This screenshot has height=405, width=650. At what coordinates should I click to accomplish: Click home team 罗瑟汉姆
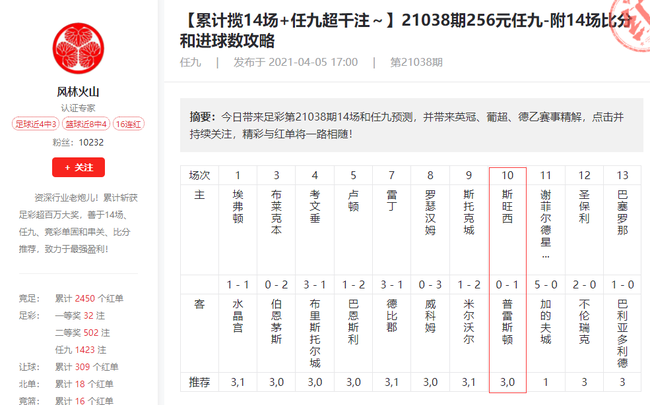click(430, 212)
